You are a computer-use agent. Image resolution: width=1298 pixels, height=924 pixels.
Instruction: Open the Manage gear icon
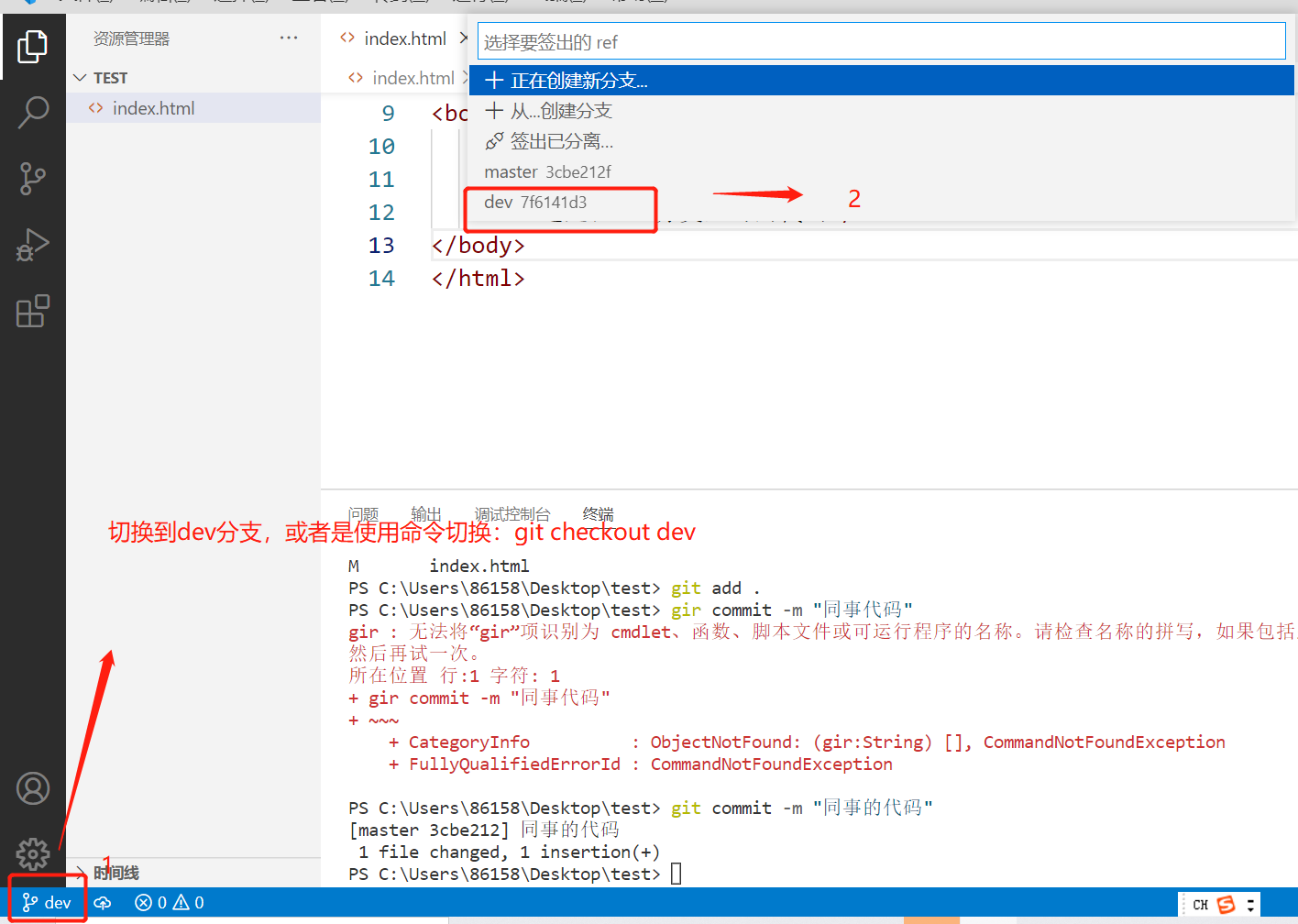(33, 853)
